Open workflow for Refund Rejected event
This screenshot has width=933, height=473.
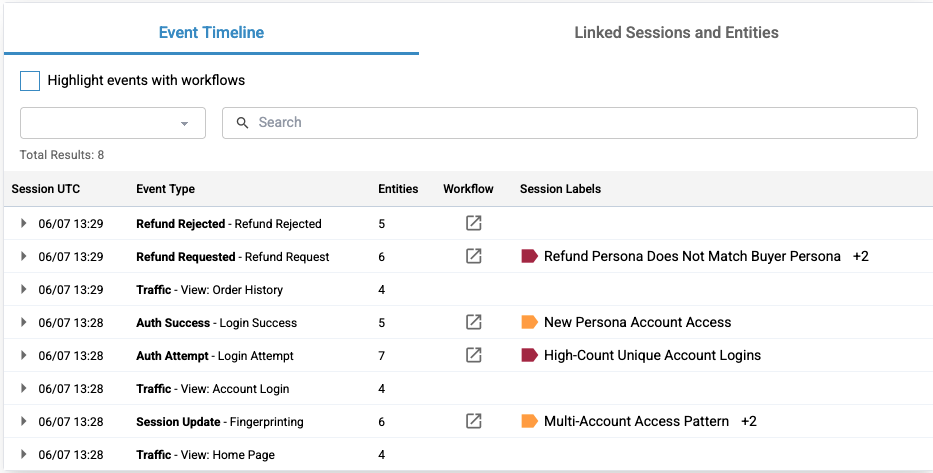pos(474,223)
